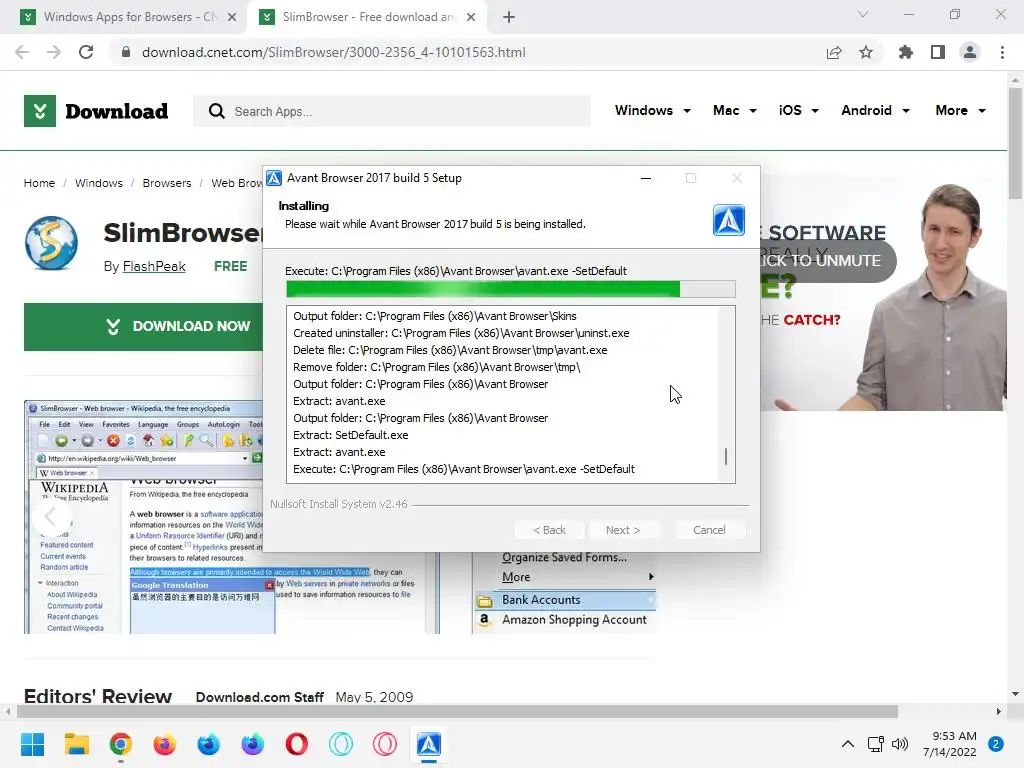Viewport: 1024px width, 768px height.
Task: Select the SlimBrowser - Free download tab
Action: point(366,17)
